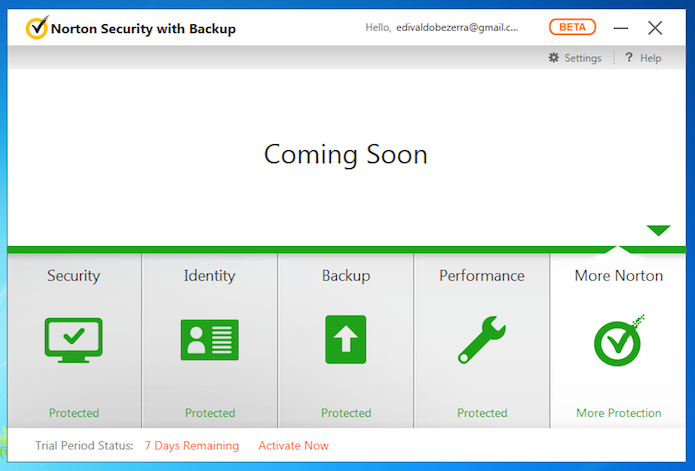Click the Settings gear icon
Image resolution: width=695 pixels, height=471 pixels.
[x=554, y=58]
